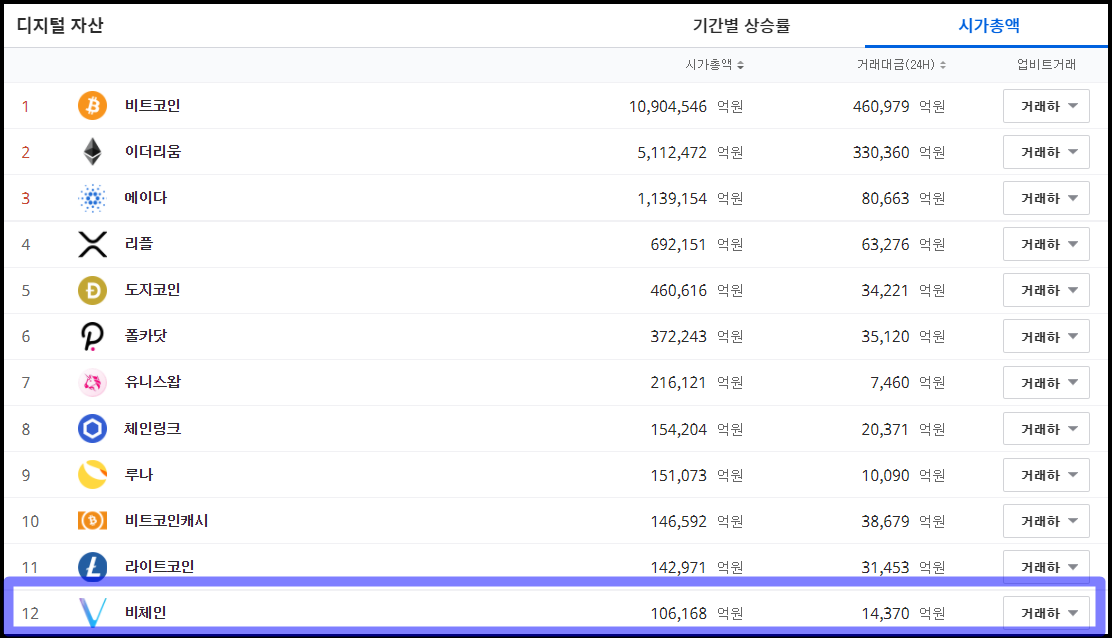Open the 에이다 asset name link
Image resolution: width=1112 pixels, height=638 pixels.
tap(145, 198)
